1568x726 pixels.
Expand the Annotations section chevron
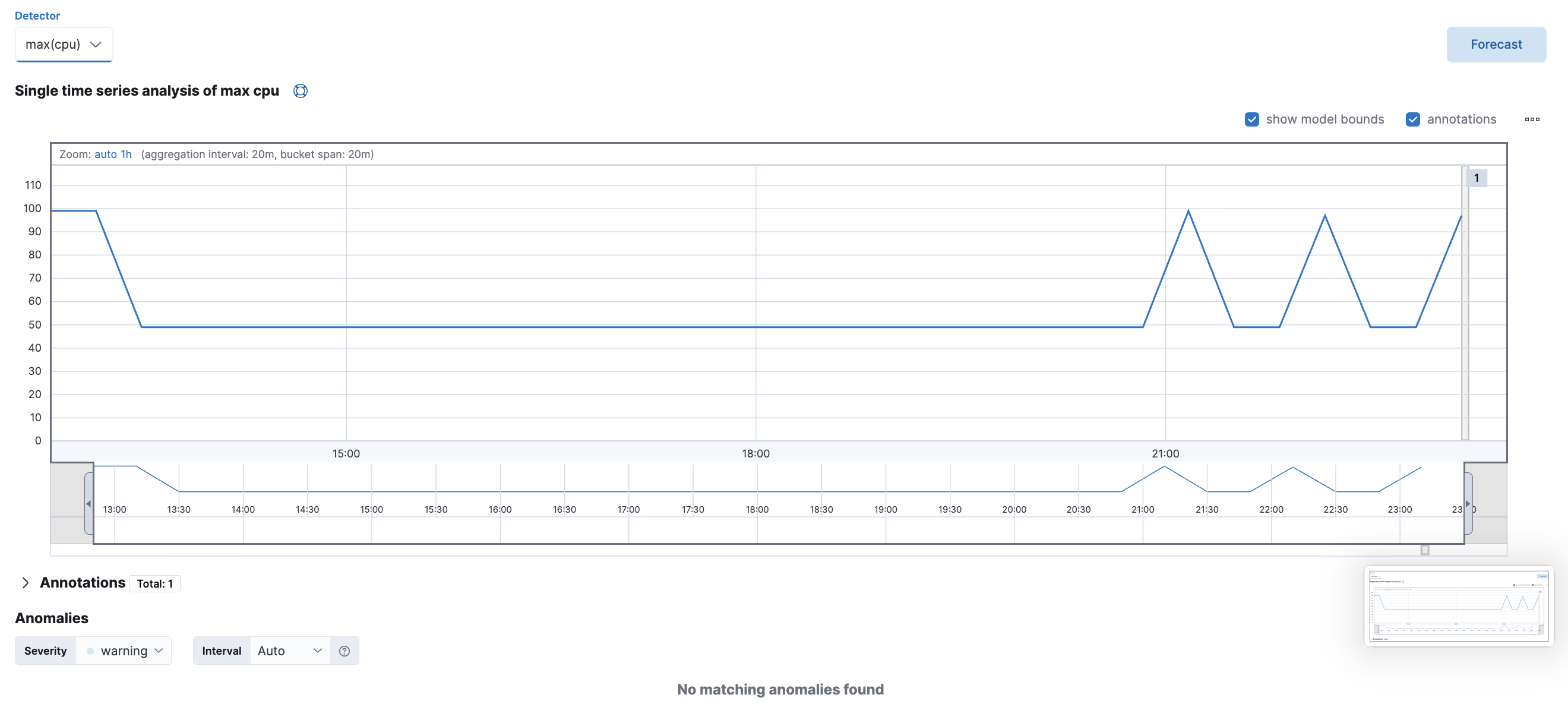[x=25, y=583]
